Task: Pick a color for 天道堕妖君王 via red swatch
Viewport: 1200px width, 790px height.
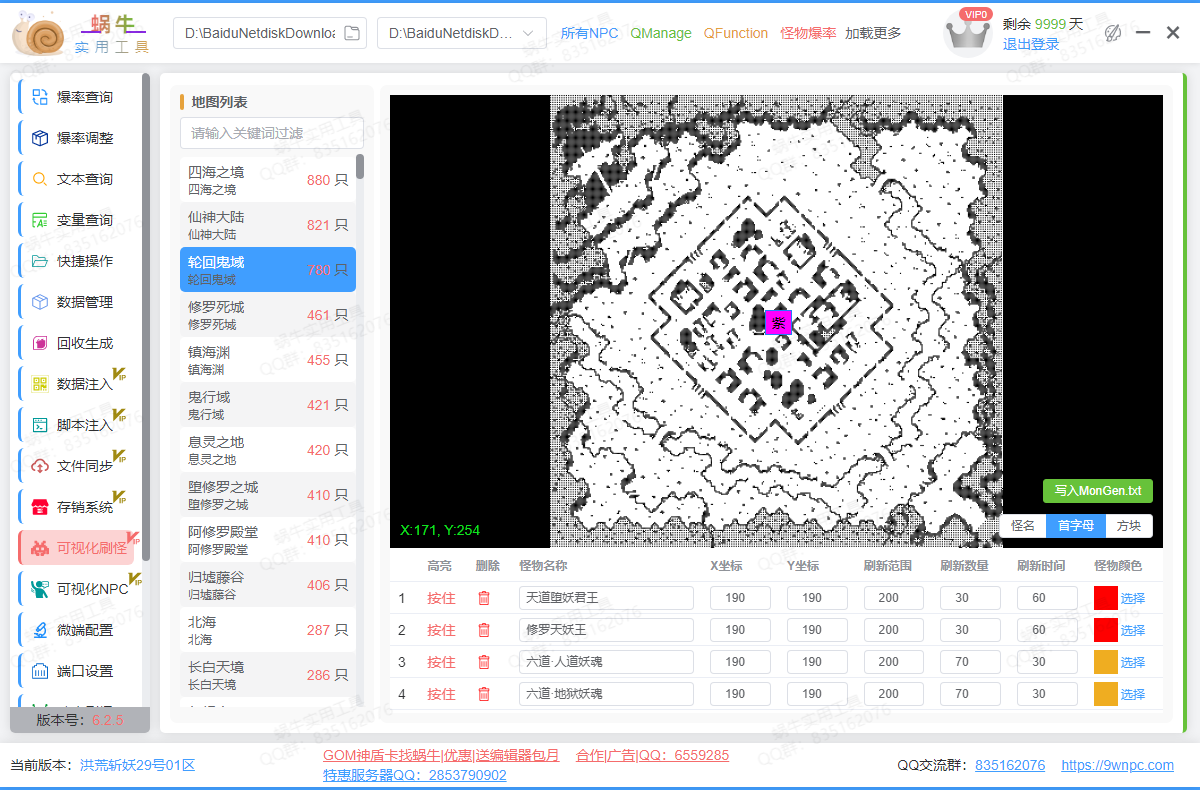Action: coord(1106,597)
